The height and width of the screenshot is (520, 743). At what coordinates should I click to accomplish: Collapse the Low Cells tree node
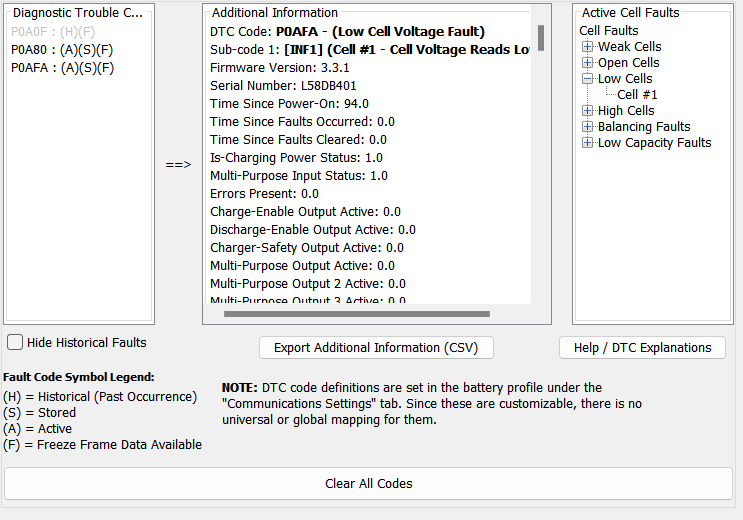pyautogui.click(x=587, y=79)
